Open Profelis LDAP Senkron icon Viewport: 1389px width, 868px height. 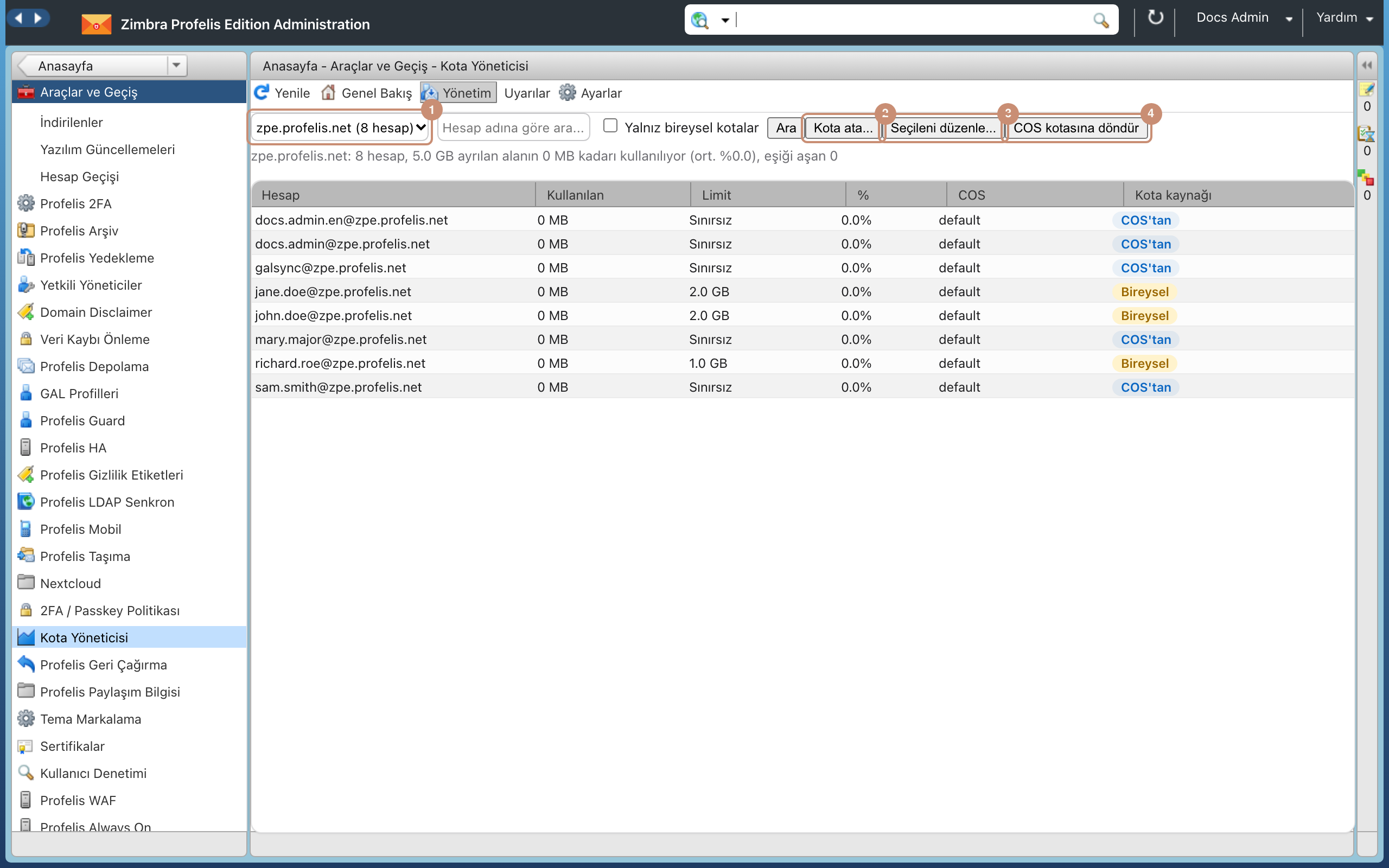(26, 502)
